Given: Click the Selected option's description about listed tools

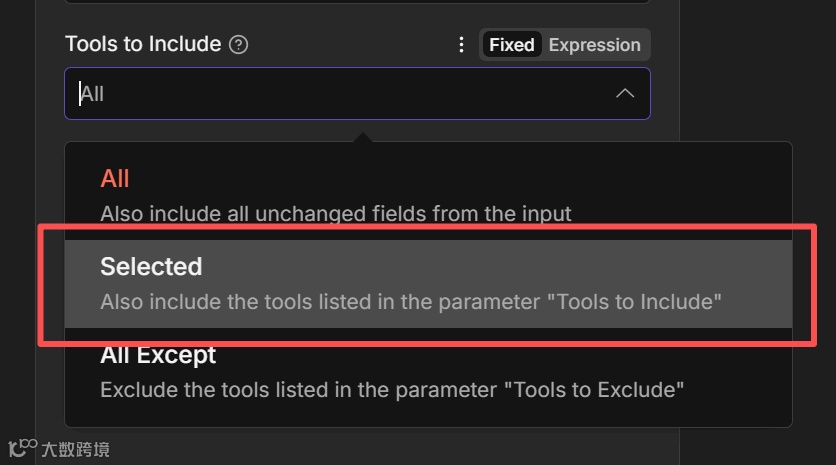Looking at the screenshot, I should tap(411, 301).
